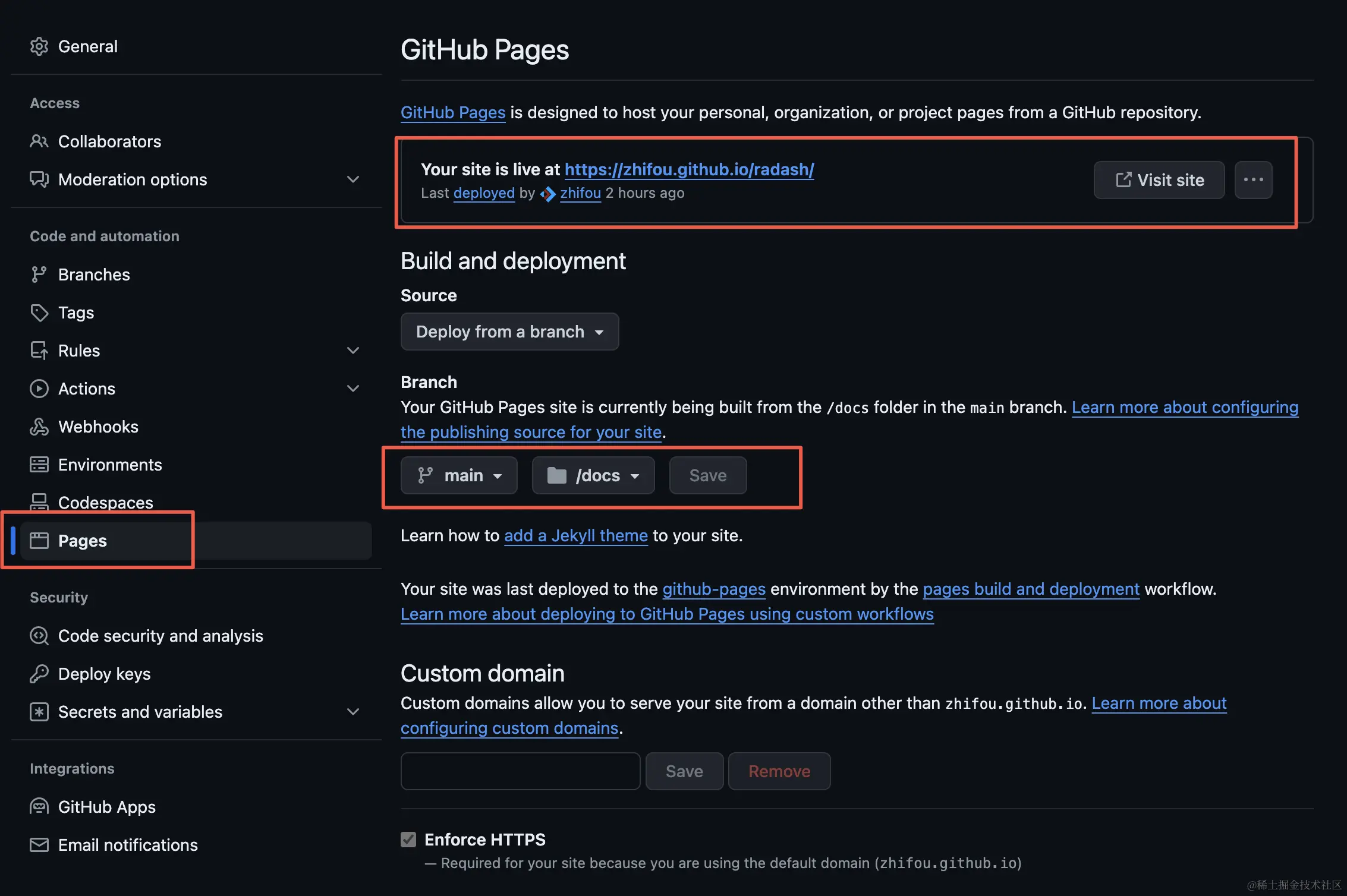Viewport: 1347px width, 896px height.
Task: Click the Deploy keys key icon
Action: pos(39,674)
